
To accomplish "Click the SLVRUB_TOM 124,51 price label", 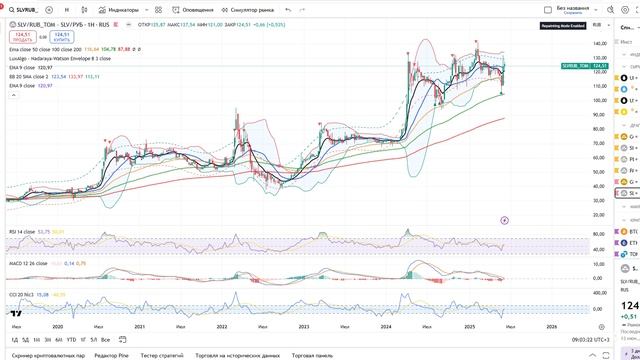I will [585, 66].
